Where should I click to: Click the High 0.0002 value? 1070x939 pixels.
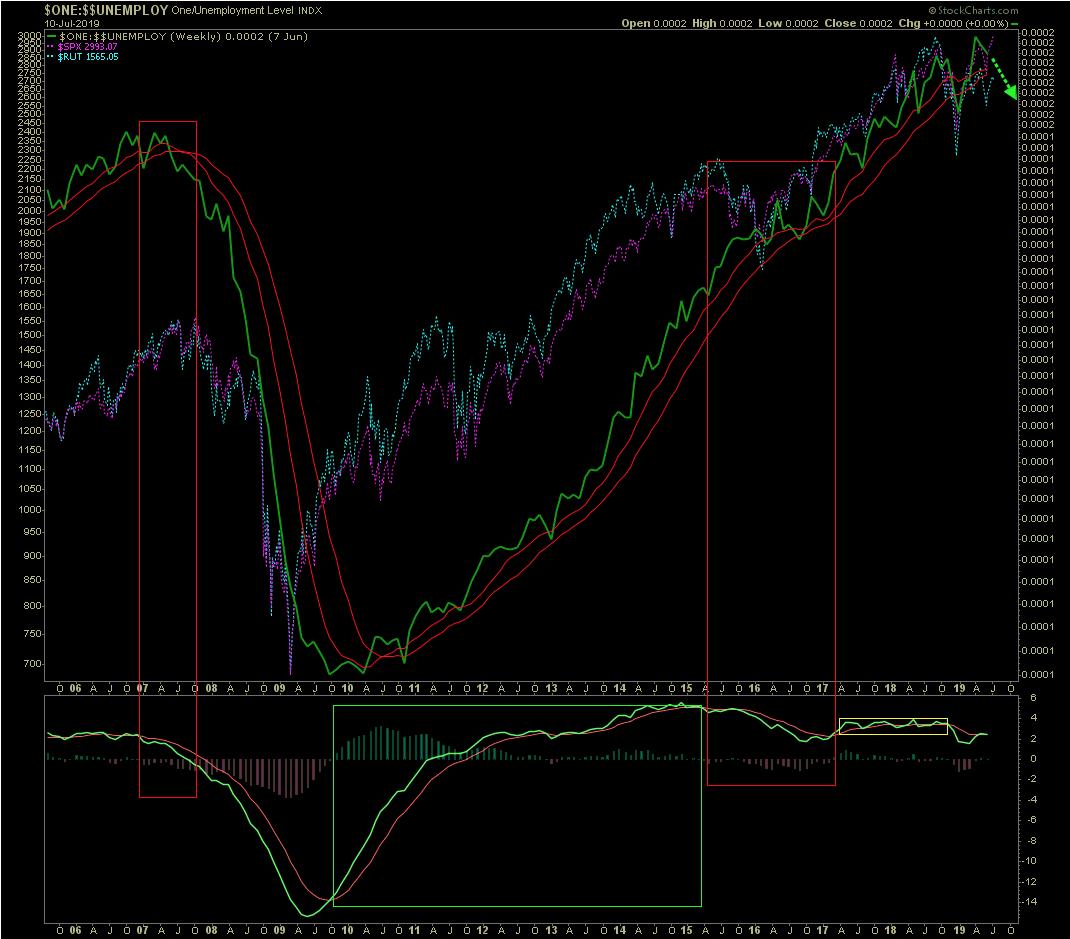722,23
